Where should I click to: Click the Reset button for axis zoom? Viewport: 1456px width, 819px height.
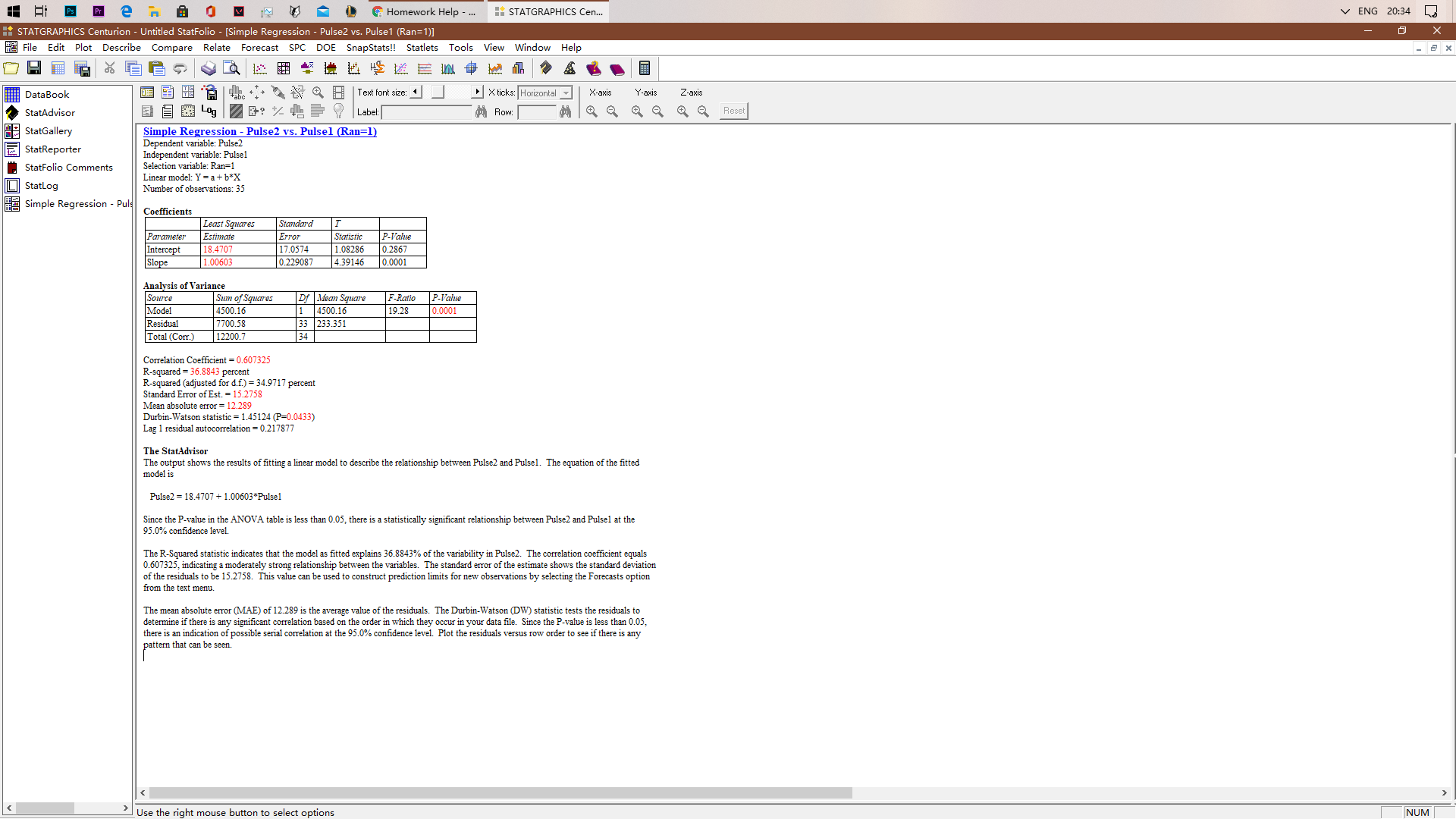733,111
